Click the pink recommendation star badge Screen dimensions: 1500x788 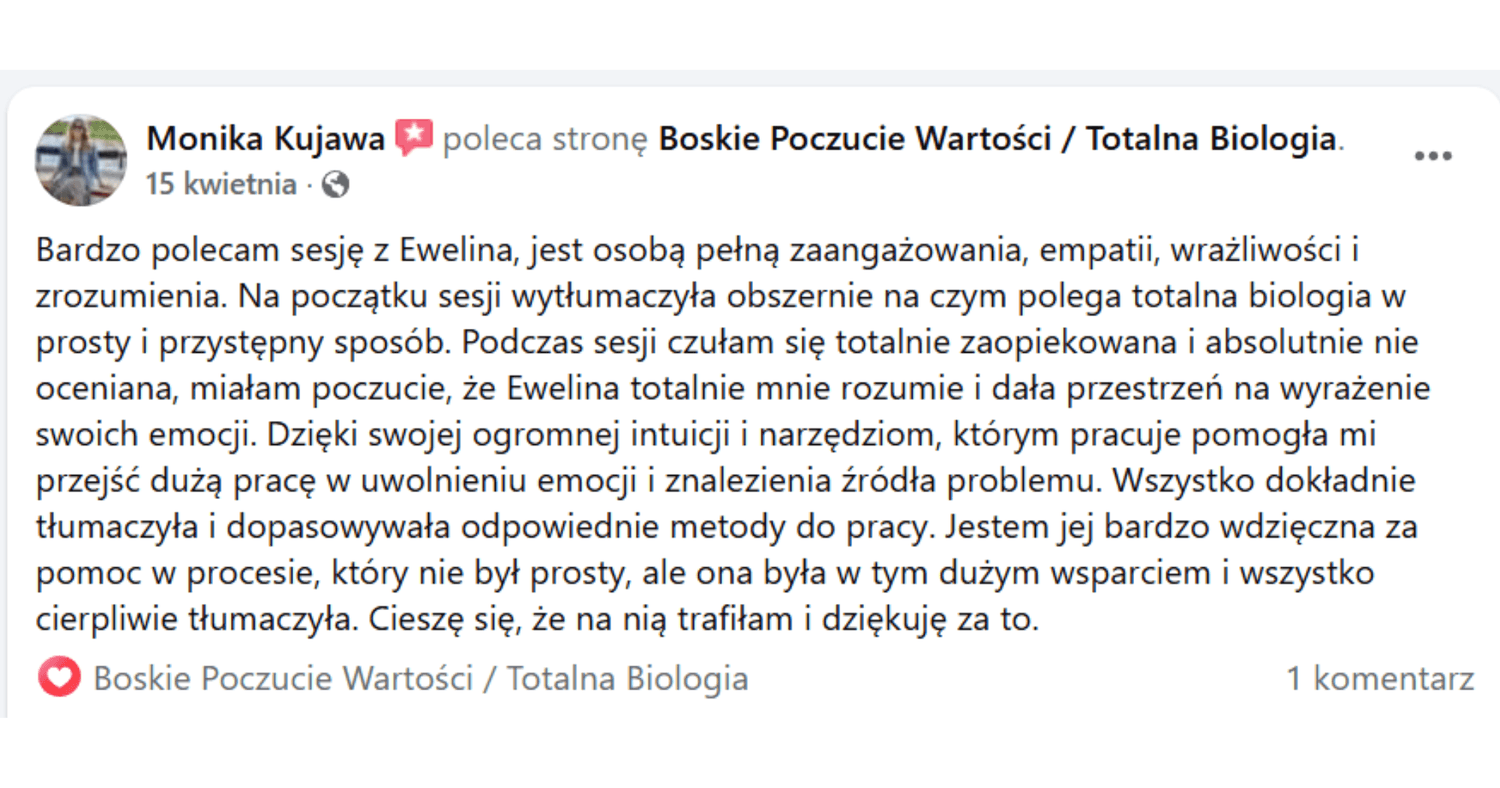coord(414,138)
